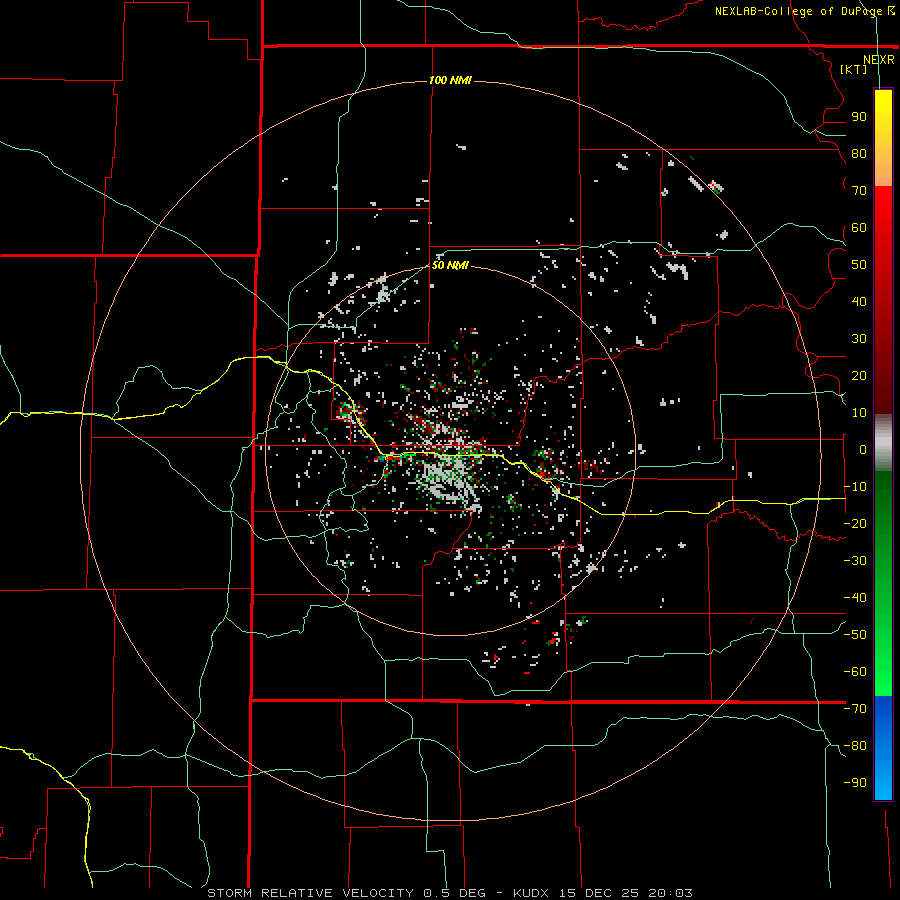
Task: Click the -50 knot scale value
Action: click(855, 635)
